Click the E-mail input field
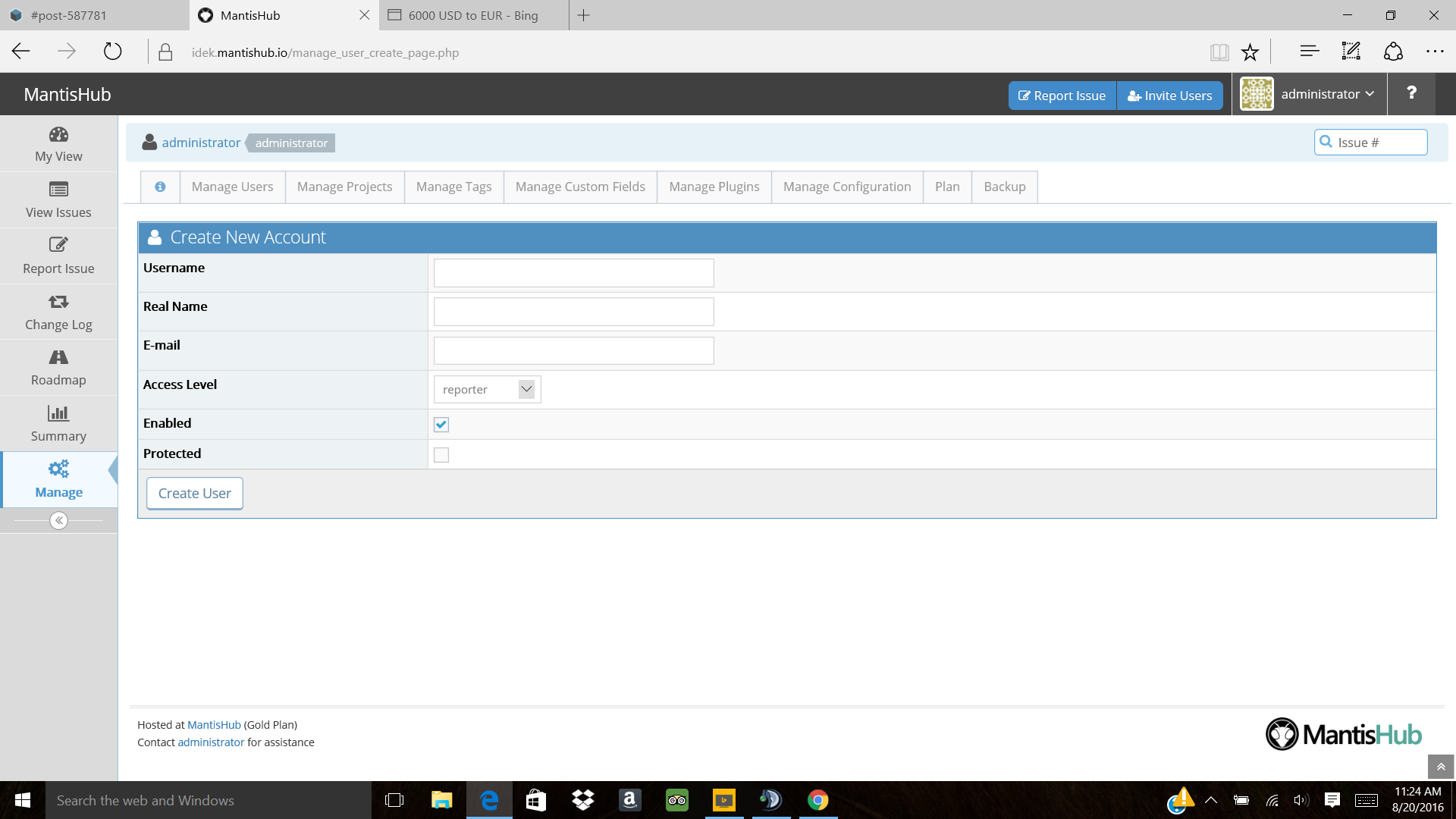The image size is (1456, 819). tap(573, 350)
